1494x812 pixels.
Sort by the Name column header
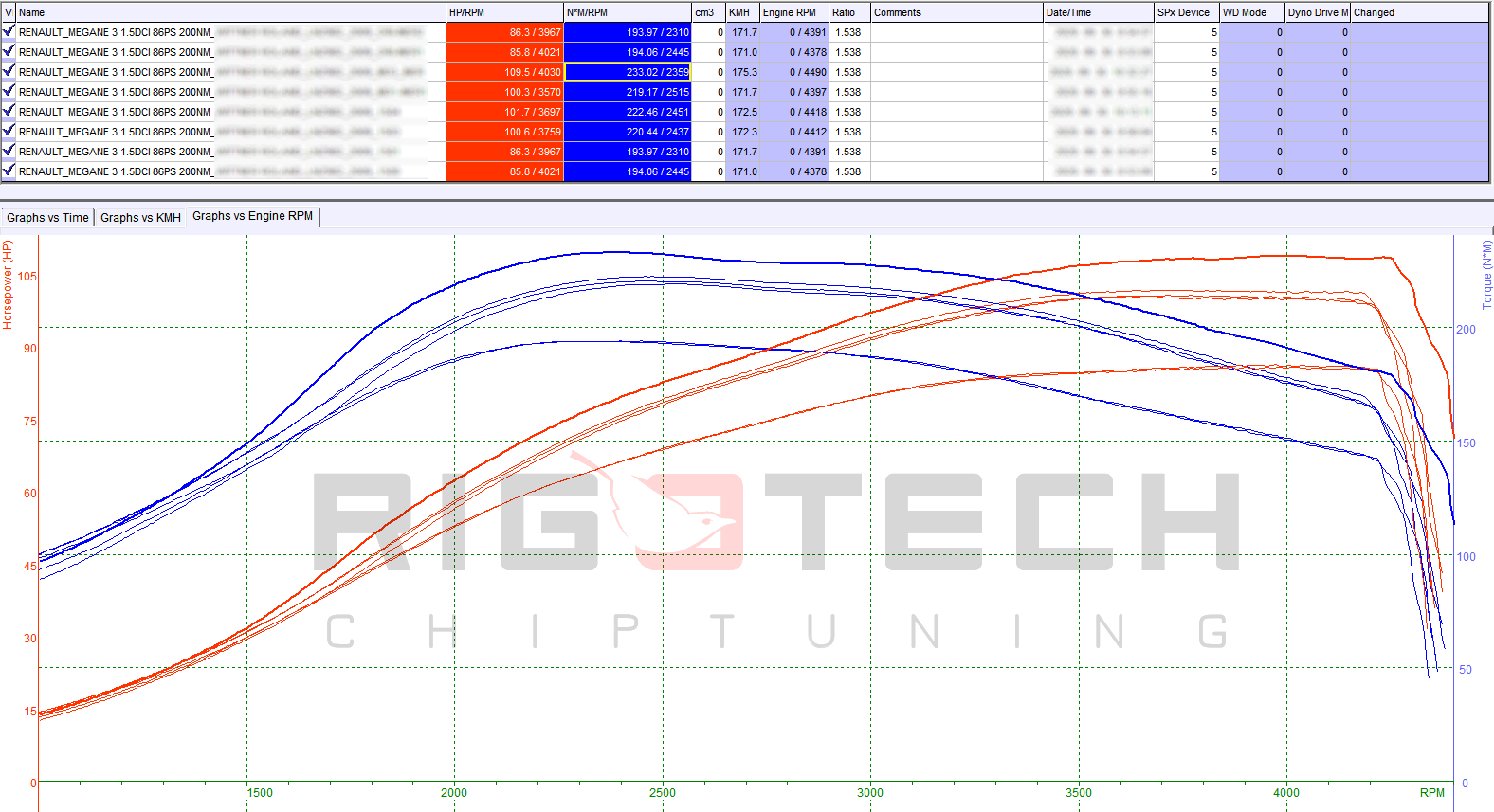click(230, 12)
